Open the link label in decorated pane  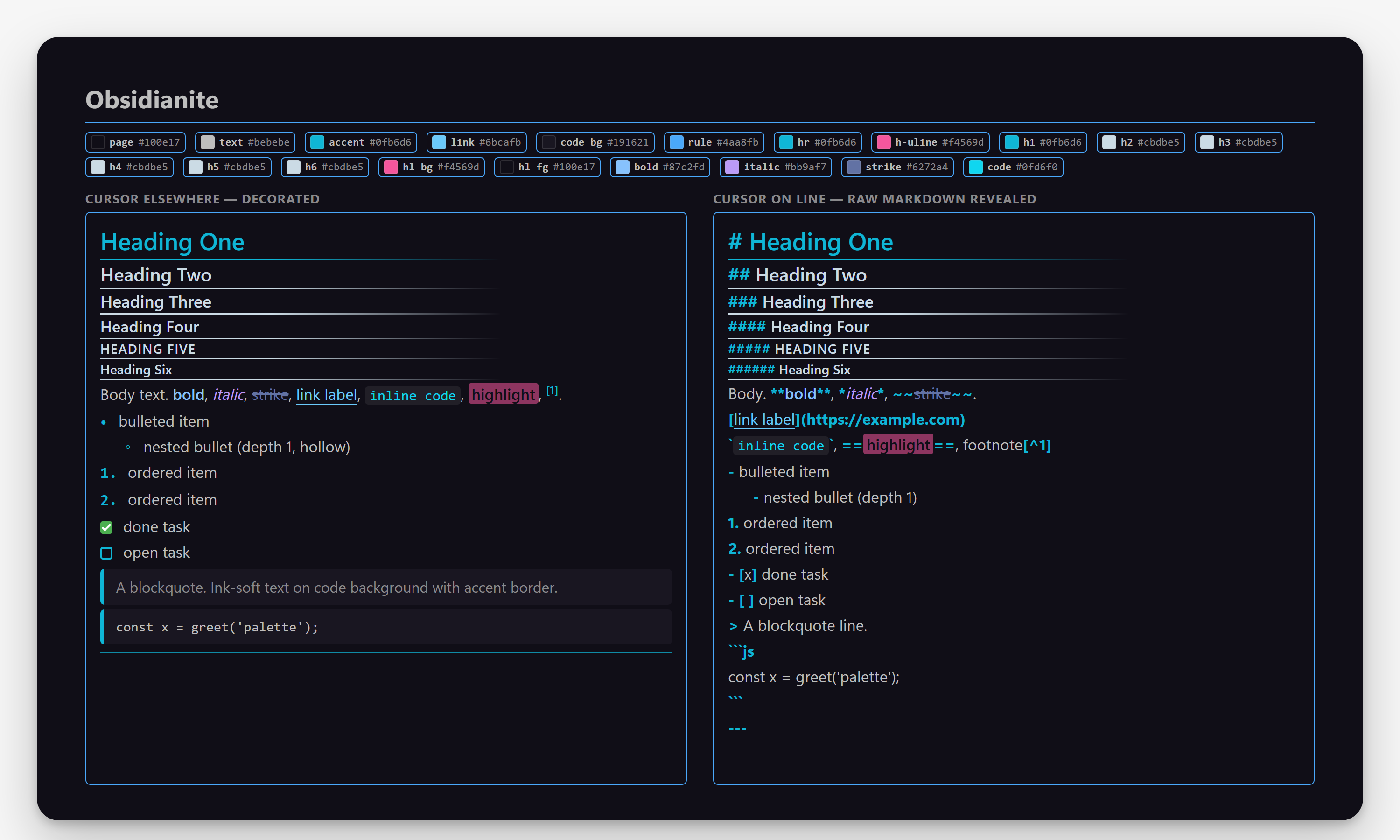pyautogui.click(x=327, y=394)
